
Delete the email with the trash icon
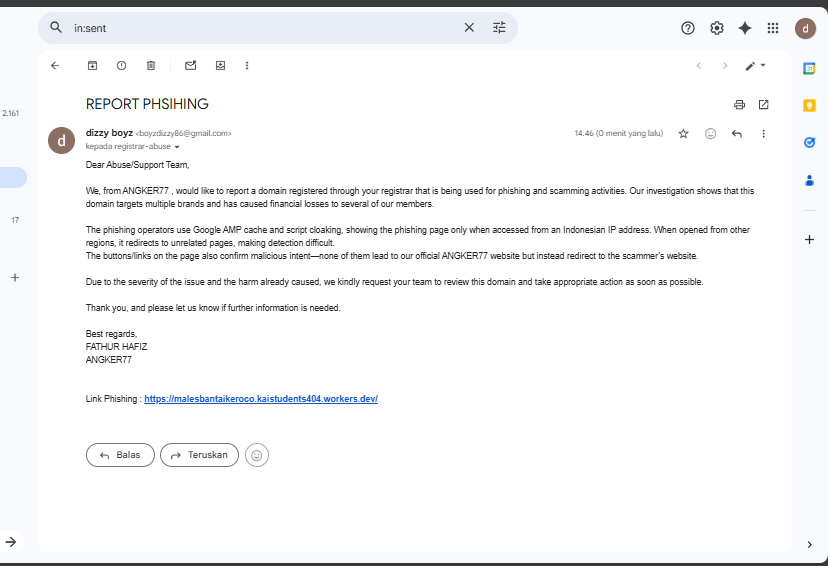tap(151, 65)
